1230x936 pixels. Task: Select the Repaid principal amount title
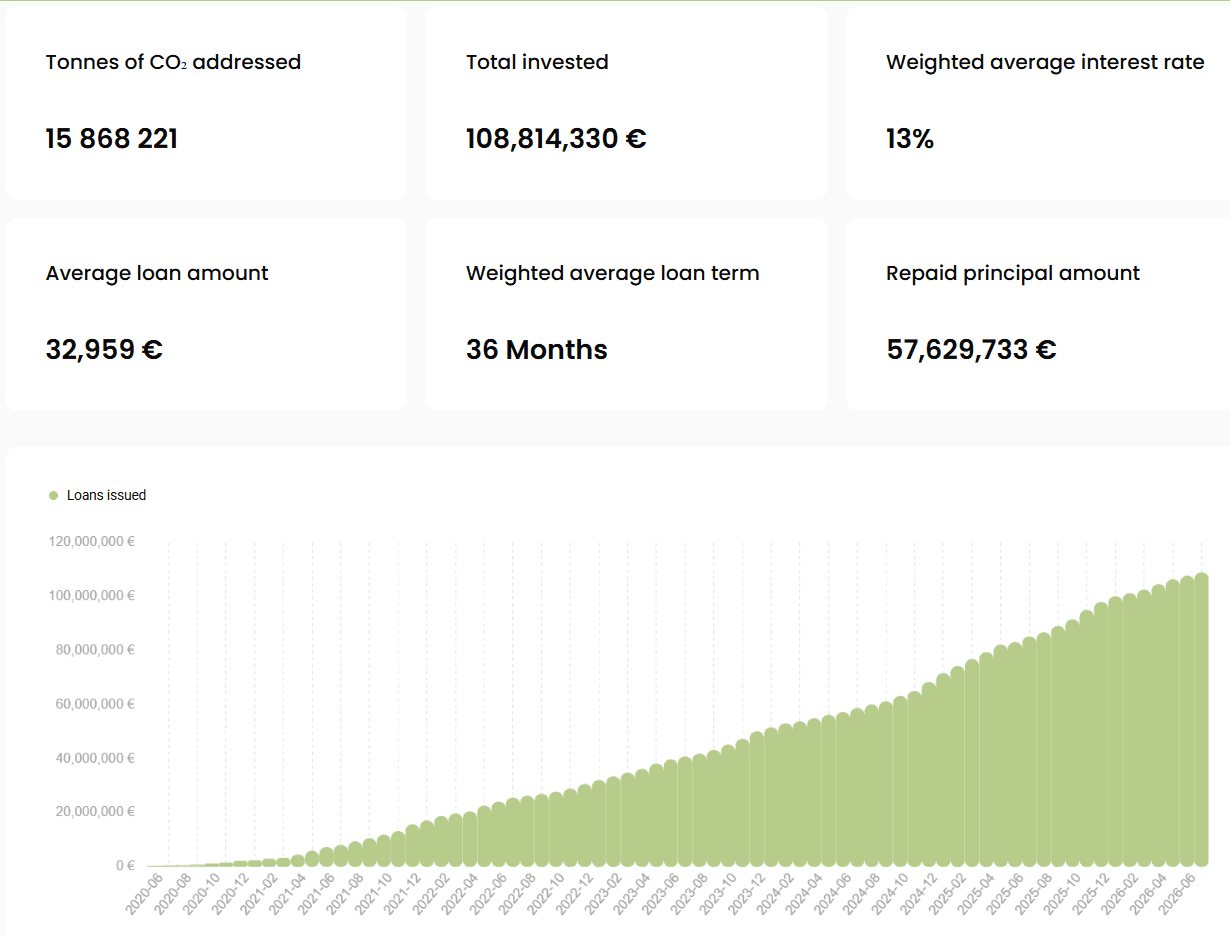(x=1013, y=273)
